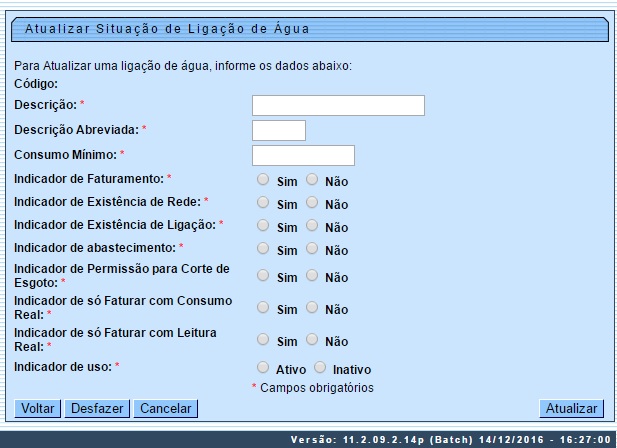Select Não for Indicador de Faturamento
Screen dimensions: 617x448
312,179
